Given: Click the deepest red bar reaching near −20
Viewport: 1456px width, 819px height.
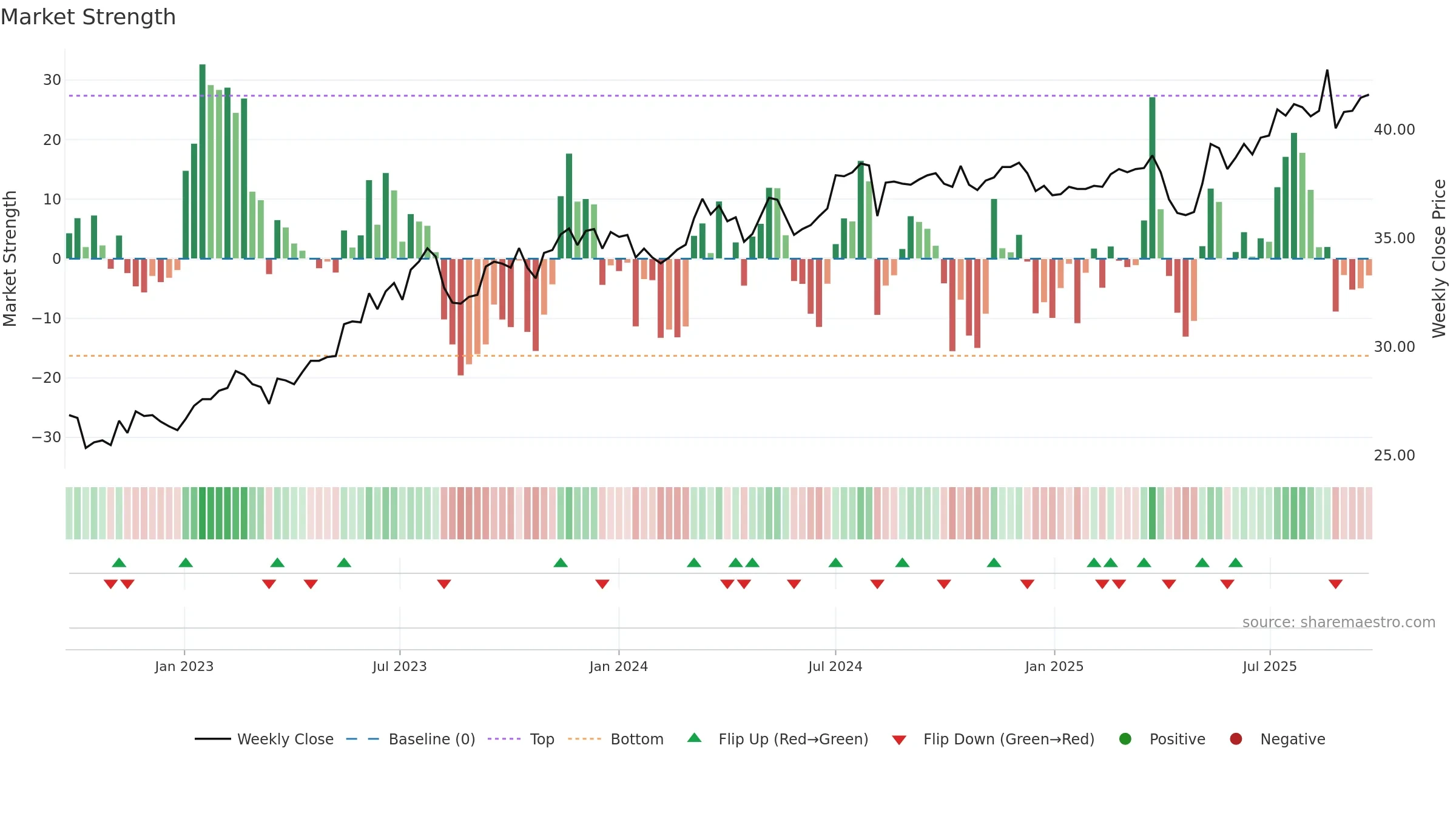Looking at the screenshot, I should pos(461,317).
